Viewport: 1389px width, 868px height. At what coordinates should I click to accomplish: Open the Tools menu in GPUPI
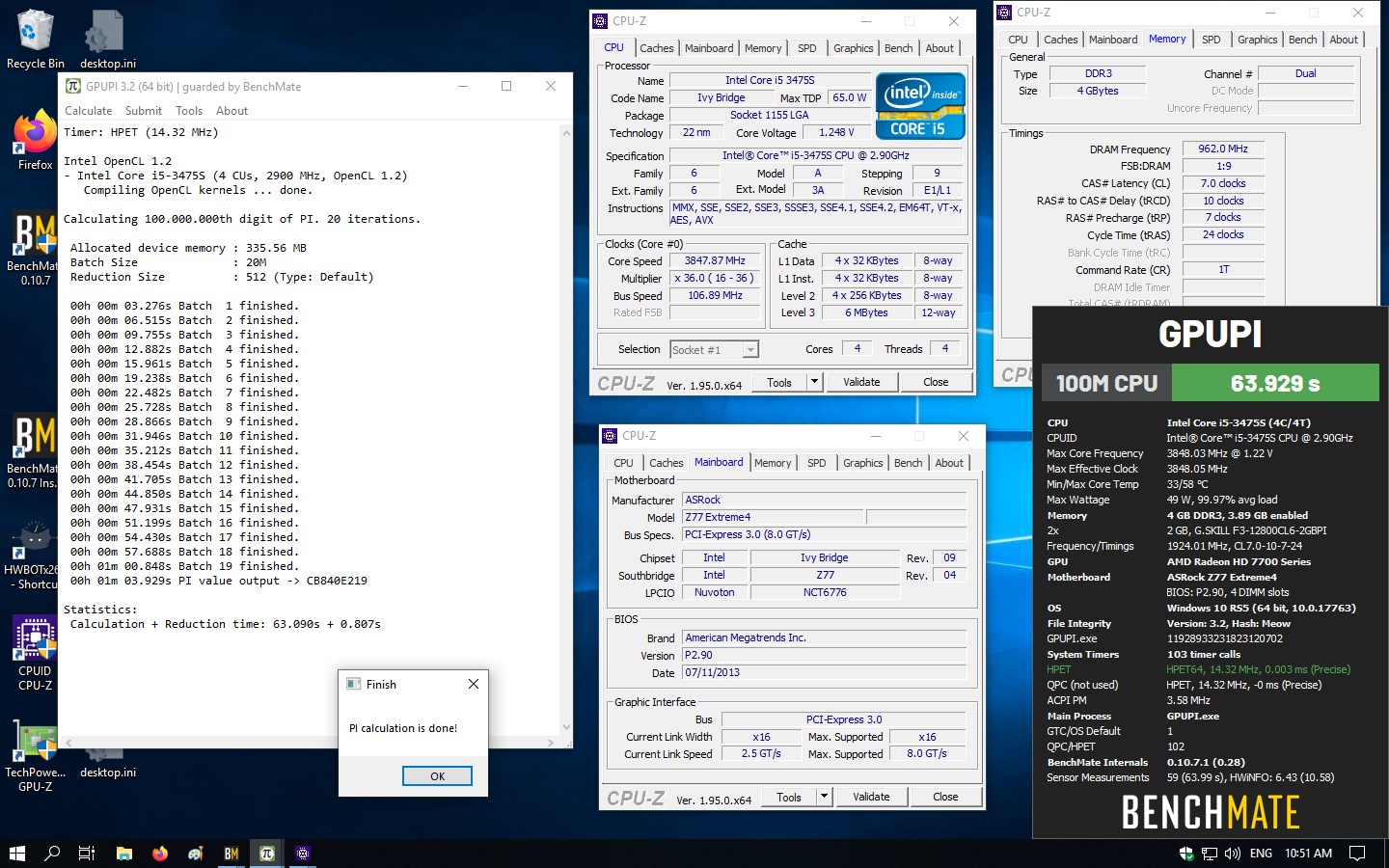pyautogui.click(x=189, y=111)
